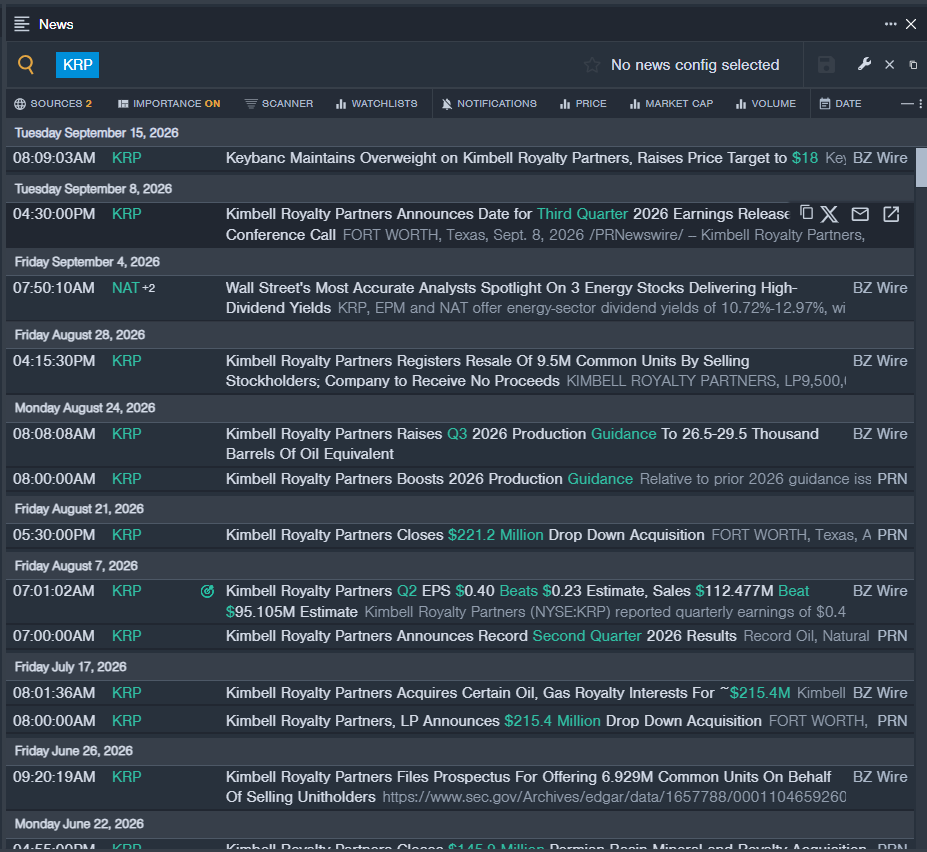Click the hamburger menu icon next to News
This screenshot has width=927, height=852.
point(22,24)
